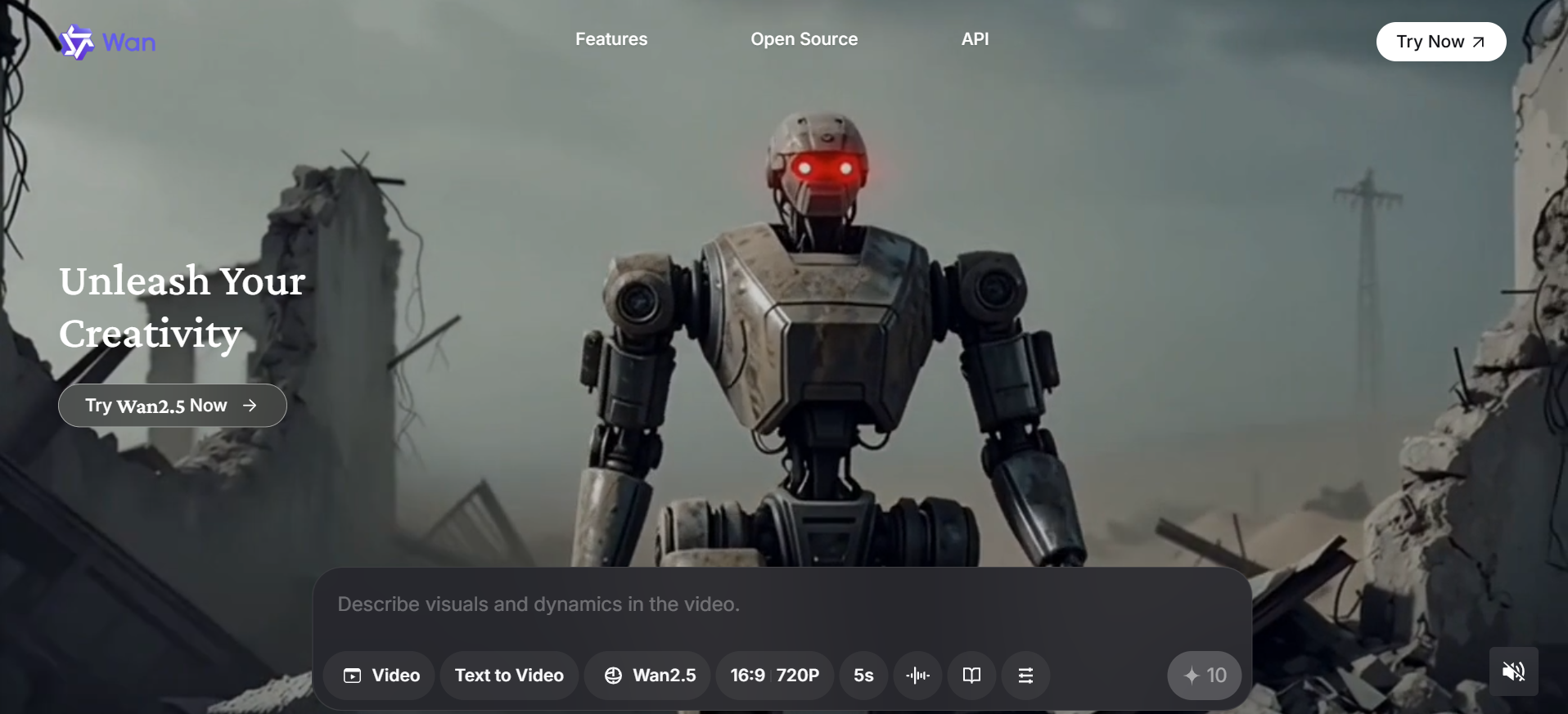
Task: Open the Wan2.5 model selector
Action: point(647,676)
